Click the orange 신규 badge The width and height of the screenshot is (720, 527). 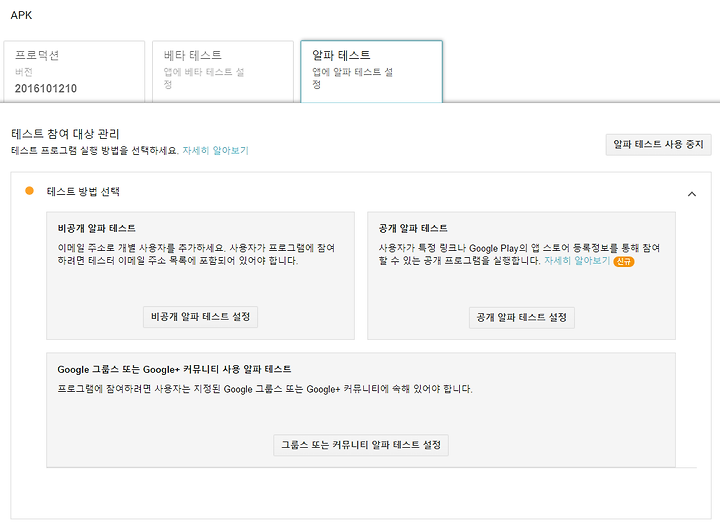point(624,262)
